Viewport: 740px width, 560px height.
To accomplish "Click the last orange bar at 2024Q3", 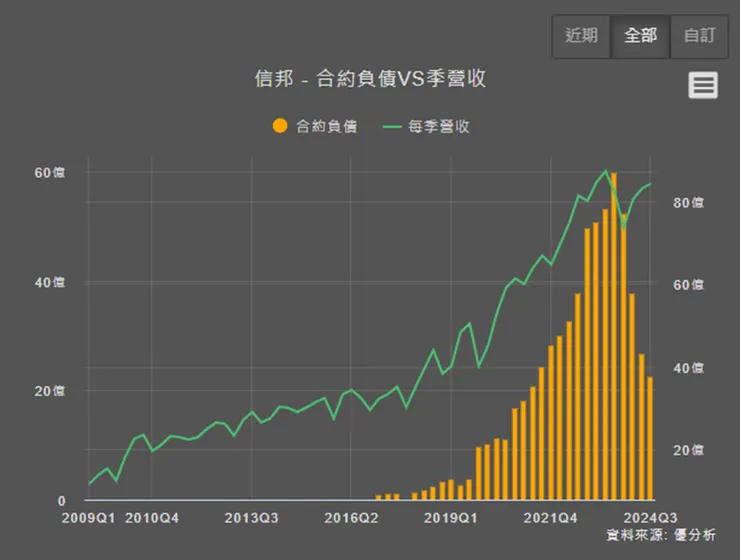I will tap(650, 438).
